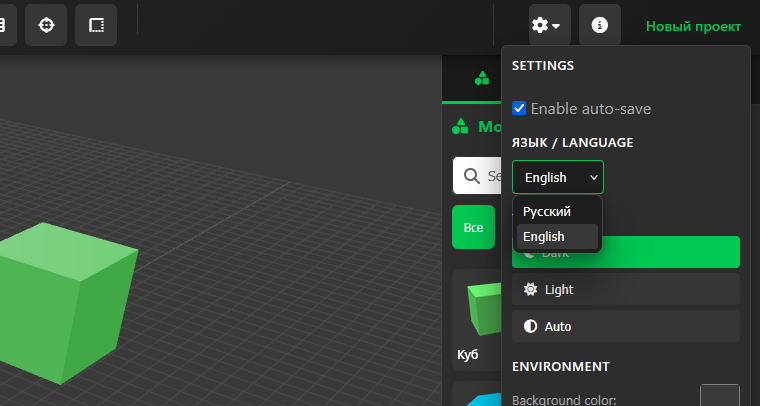Choose the Auto theme option

[626, 326]
